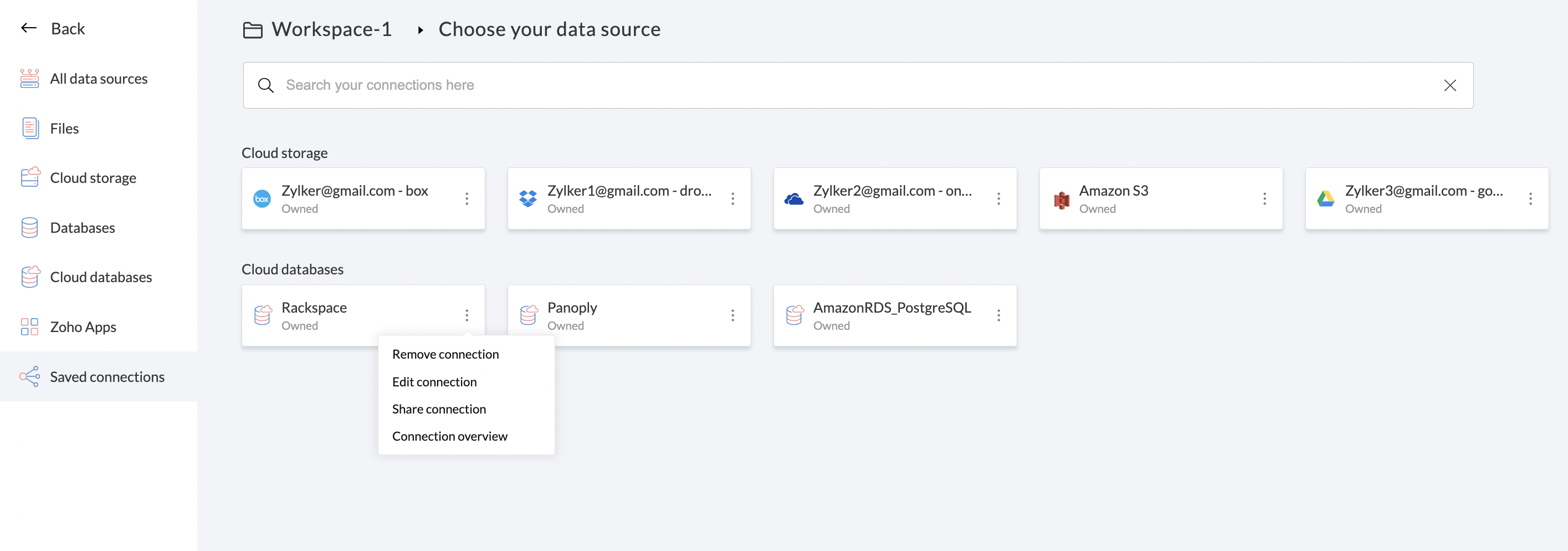Click the Workspace-1 folder icon
The width and height of the screenshot is (1568, 551).
coord(253,30)
